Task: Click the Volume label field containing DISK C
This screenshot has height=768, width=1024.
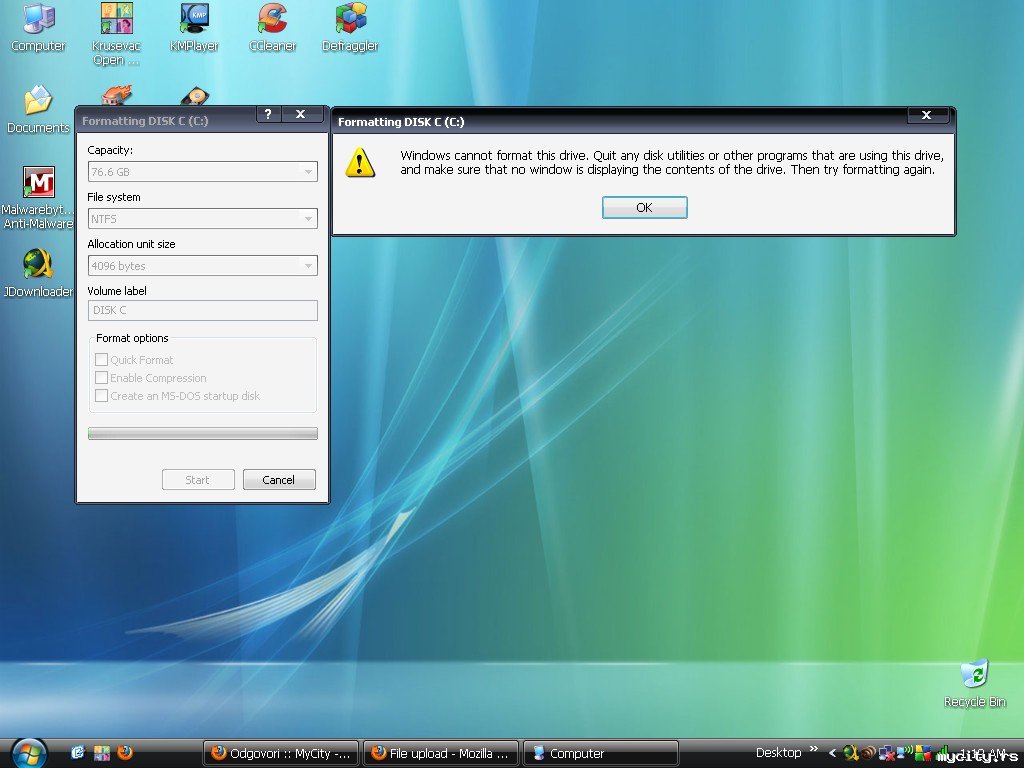Action: point(202,310)
